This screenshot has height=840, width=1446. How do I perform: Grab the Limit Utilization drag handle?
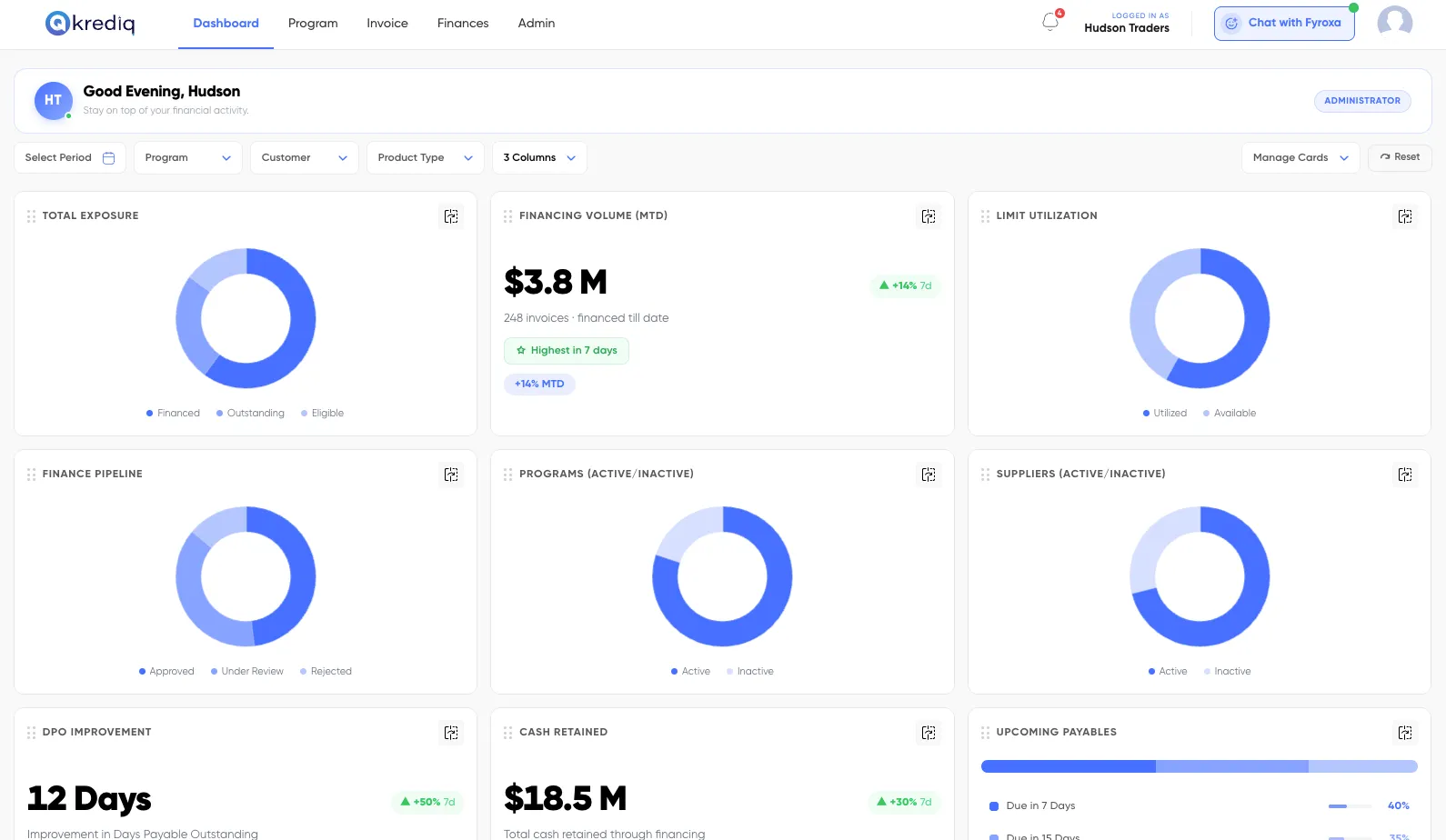pyautogui.click(x=985, y=216)
